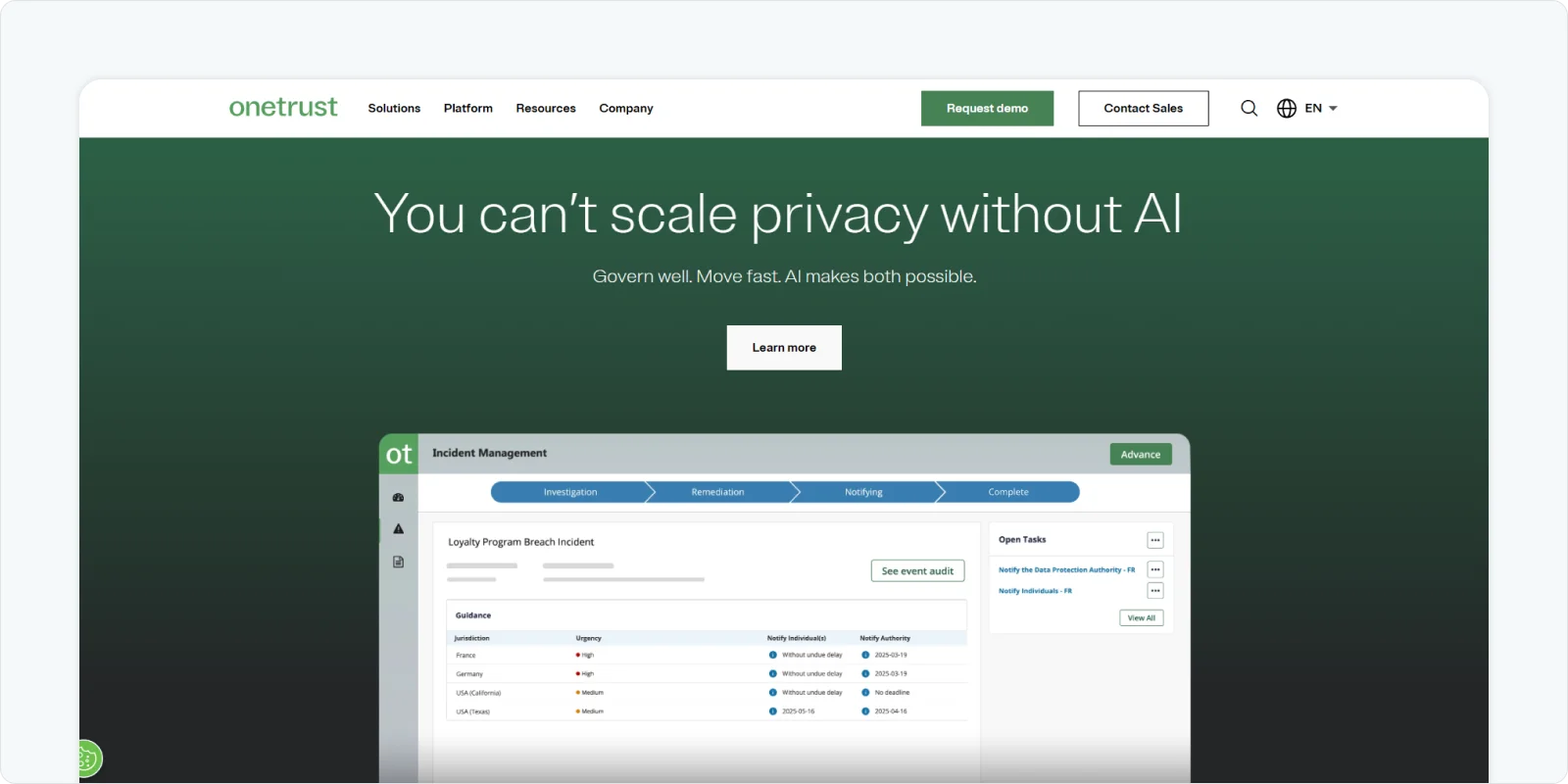Click the info icon beside 2025-04-16
This screenshot has width=1568, height=784.
(865, 711)
